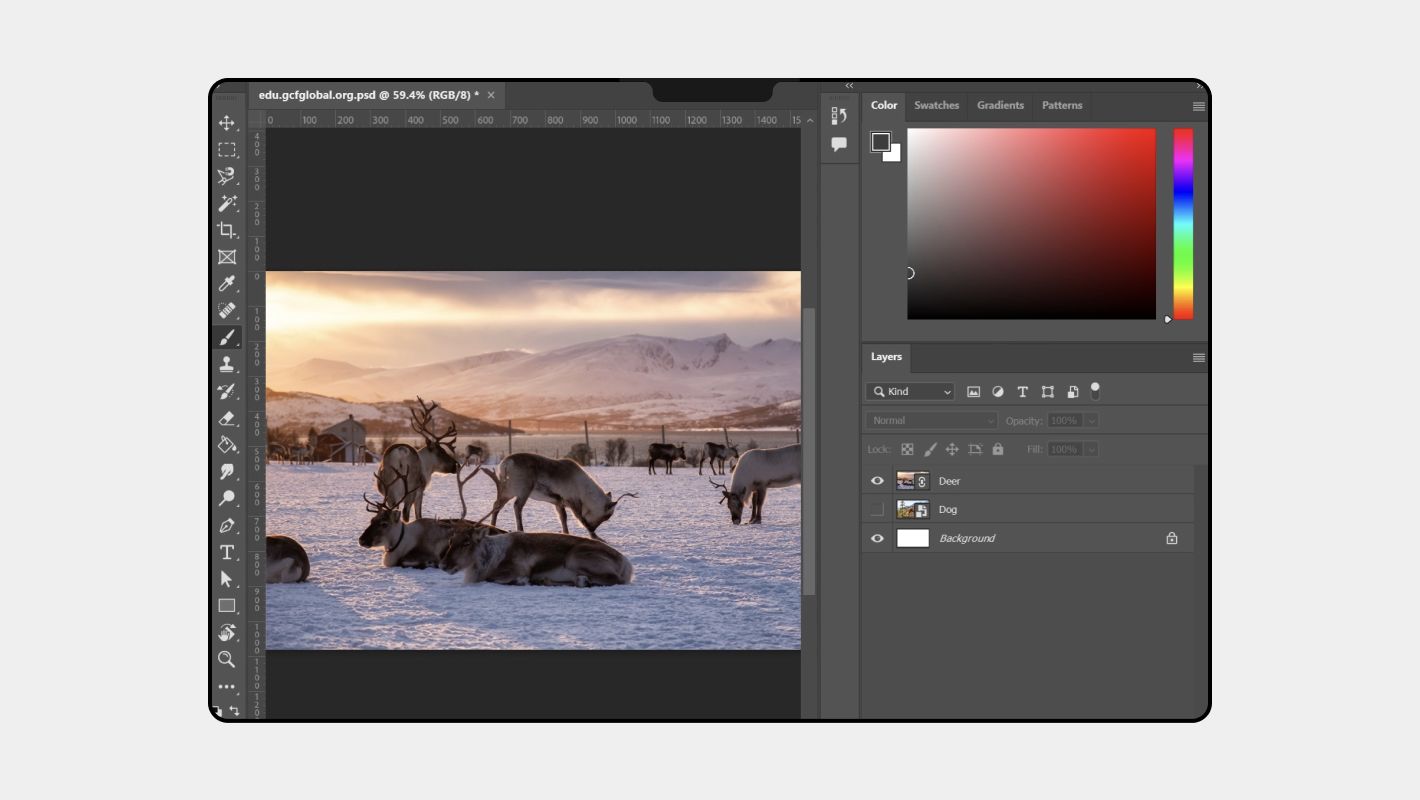Toggle visibility of the Background layer

click(x=877, y=538)
